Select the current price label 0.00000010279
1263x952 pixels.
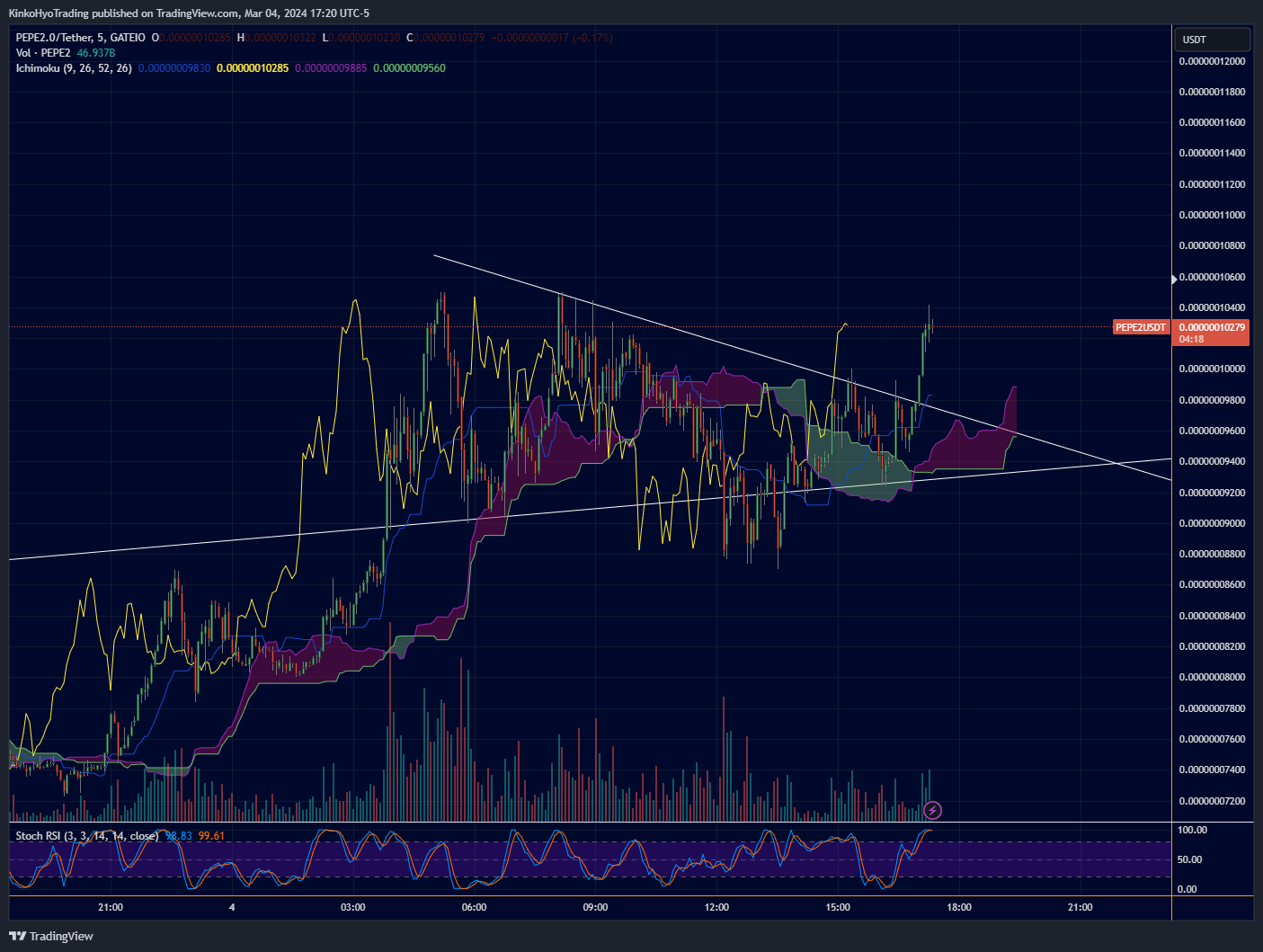tap(1212, 327)
